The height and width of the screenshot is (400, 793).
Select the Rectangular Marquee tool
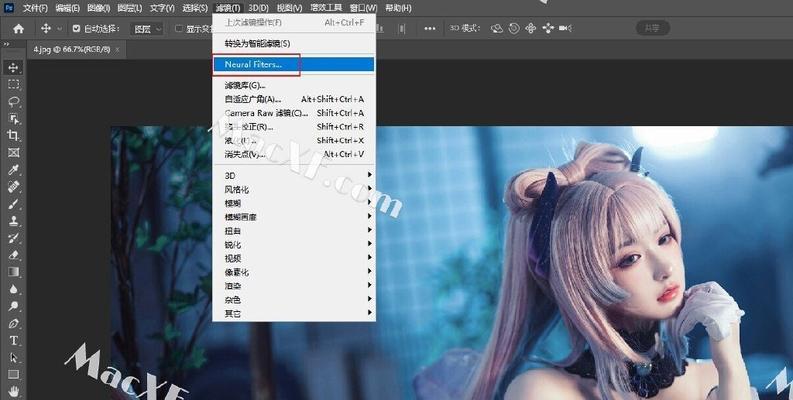[x=14, y=84]
